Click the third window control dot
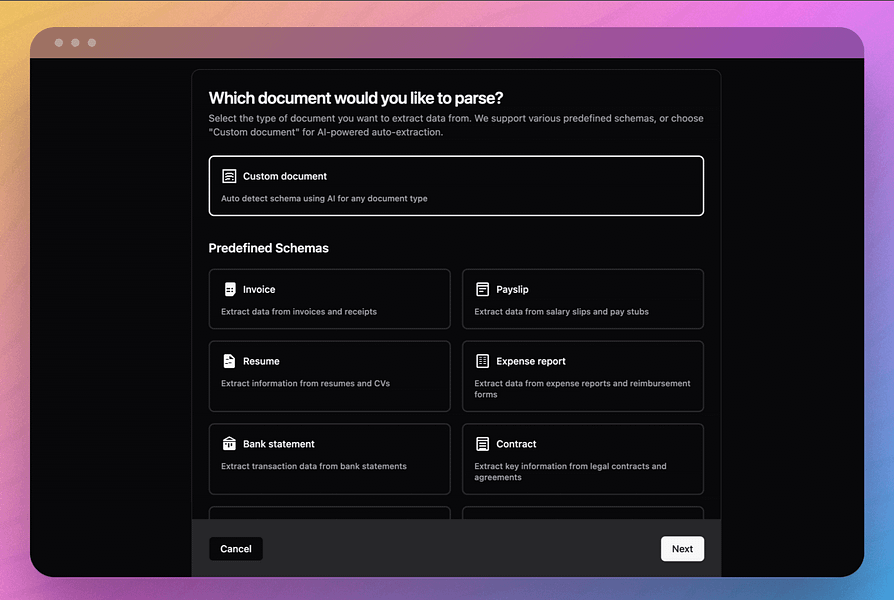The height and width of the screenshot is (600, 894). point(92,43)
